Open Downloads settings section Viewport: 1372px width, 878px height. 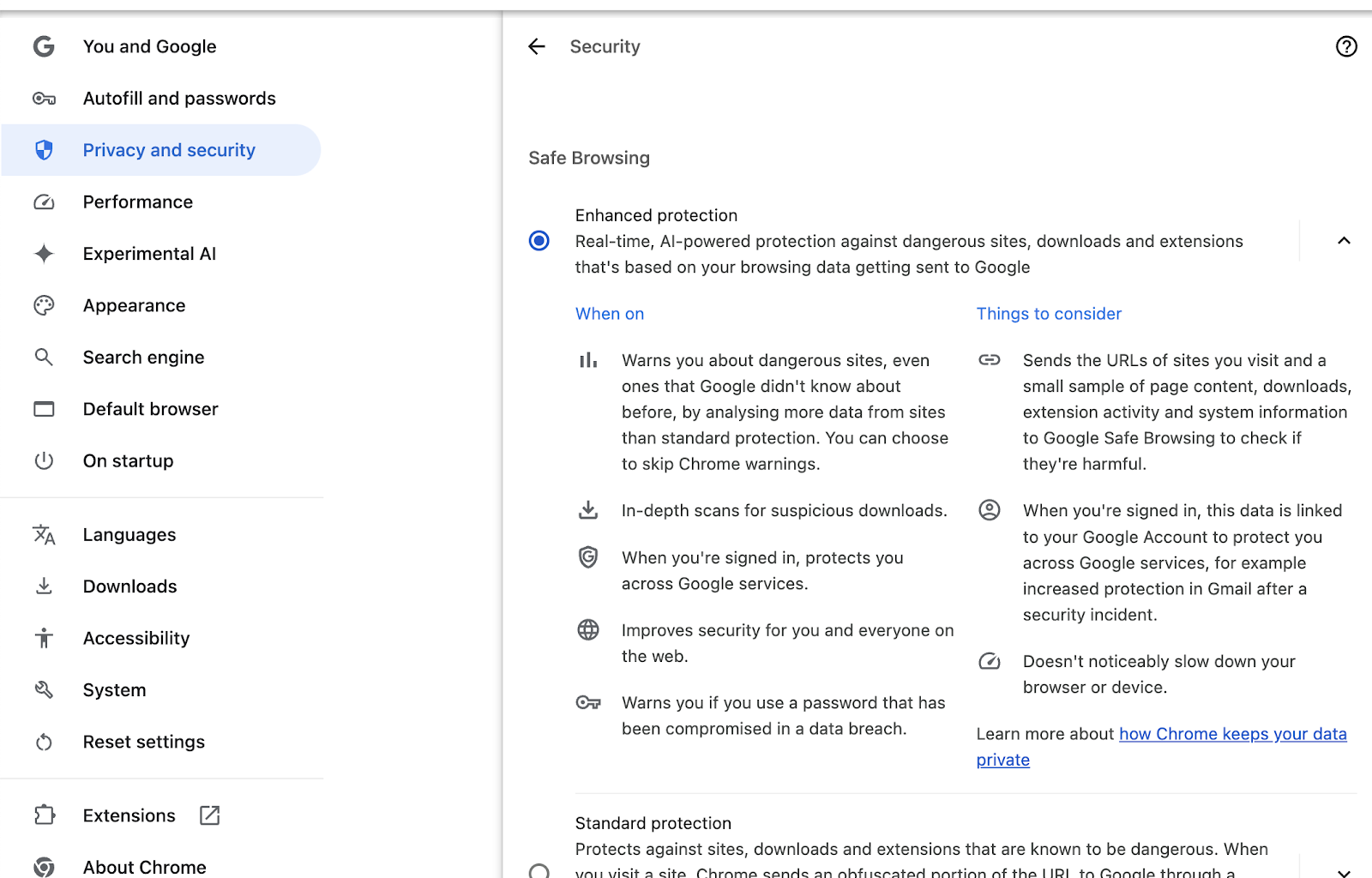(161, 586)
